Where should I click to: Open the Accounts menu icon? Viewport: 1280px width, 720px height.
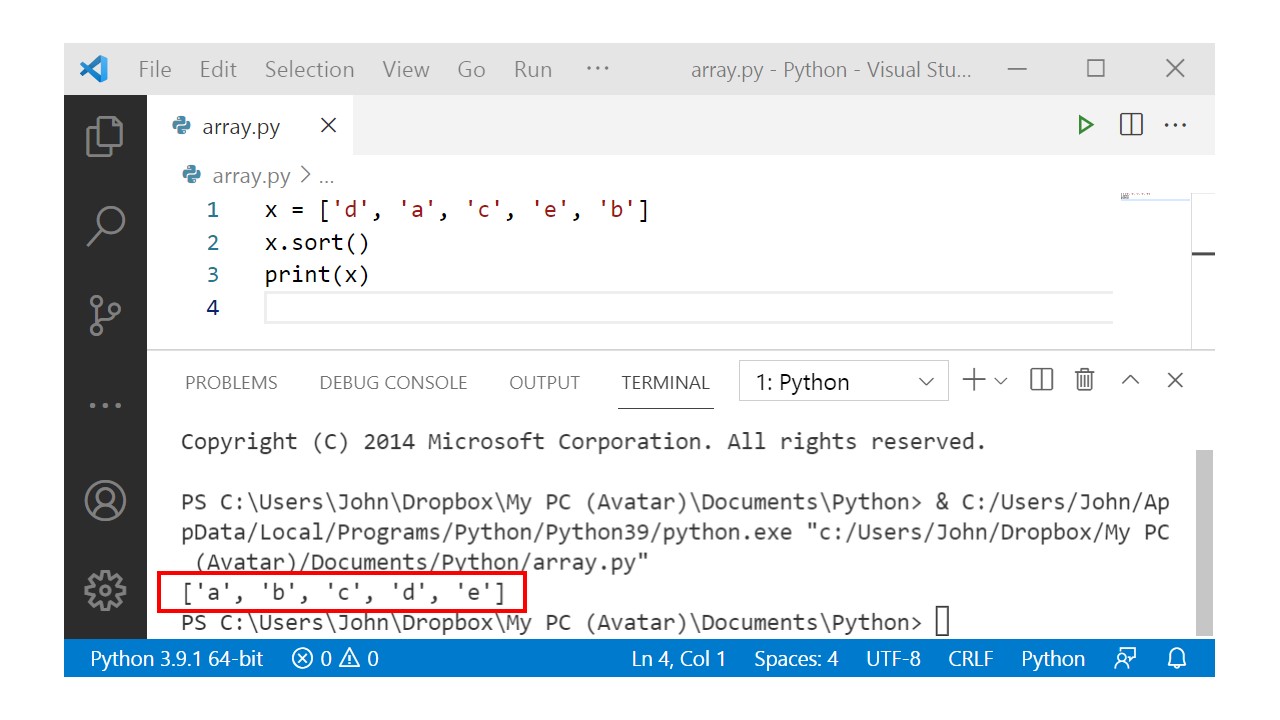tap(105, 500)
